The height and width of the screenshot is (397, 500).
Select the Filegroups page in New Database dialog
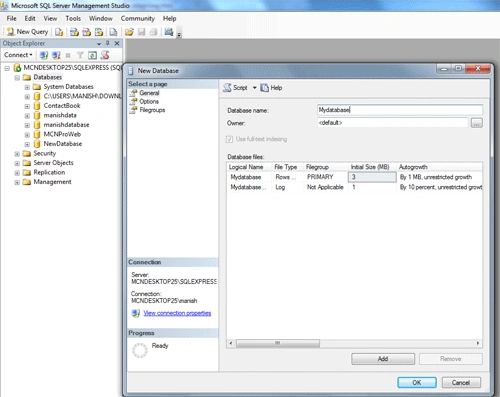[x=152, y=110]
